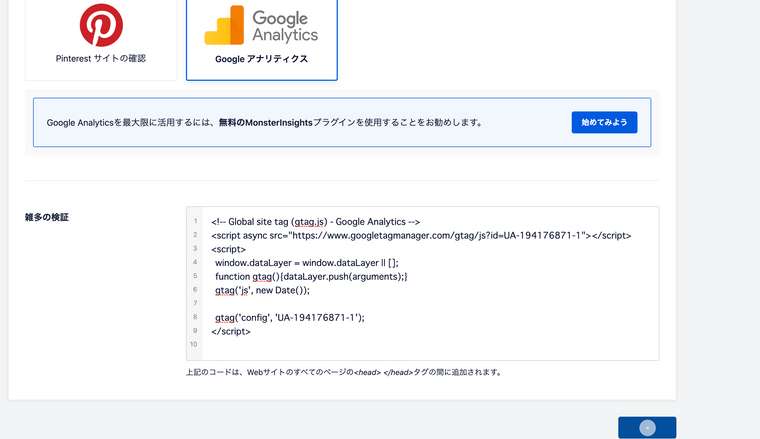This screenshot has width=760, height=439.
Task: Click the helper text beginning 上記のコードは
Action: (345, 372)
